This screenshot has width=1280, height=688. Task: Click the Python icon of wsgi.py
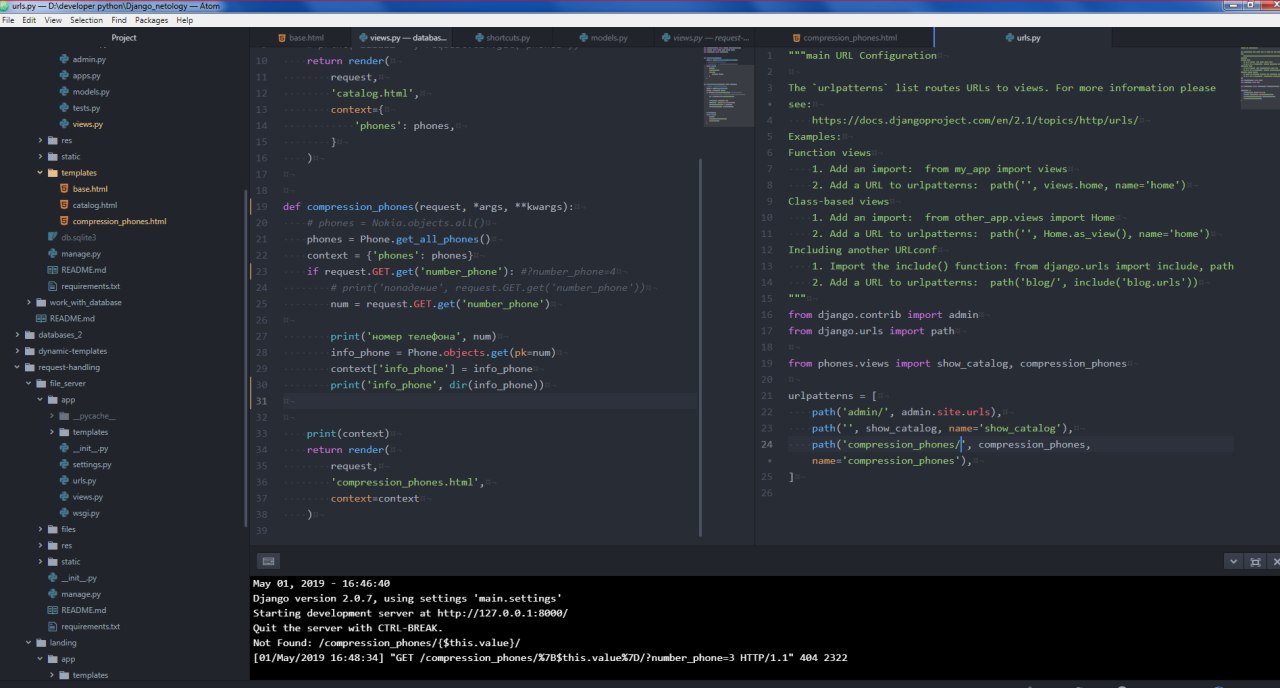pos(64,513)
